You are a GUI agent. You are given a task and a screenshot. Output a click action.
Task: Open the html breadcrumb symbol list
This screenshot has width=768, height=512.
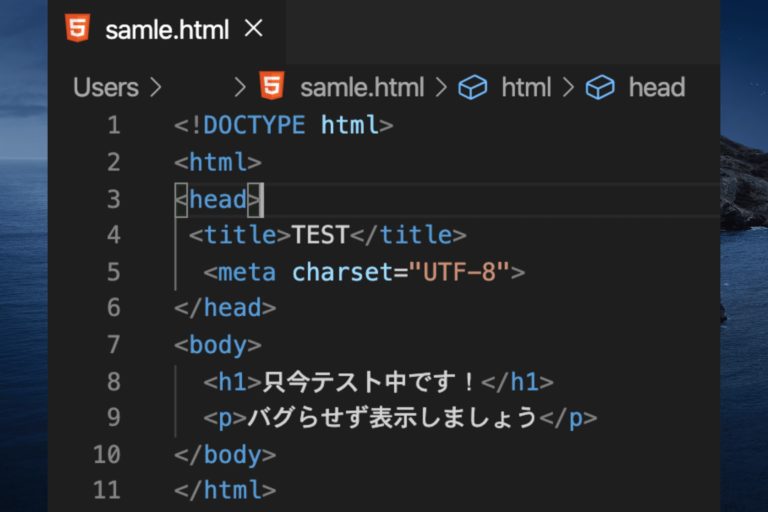click(526, 88)
